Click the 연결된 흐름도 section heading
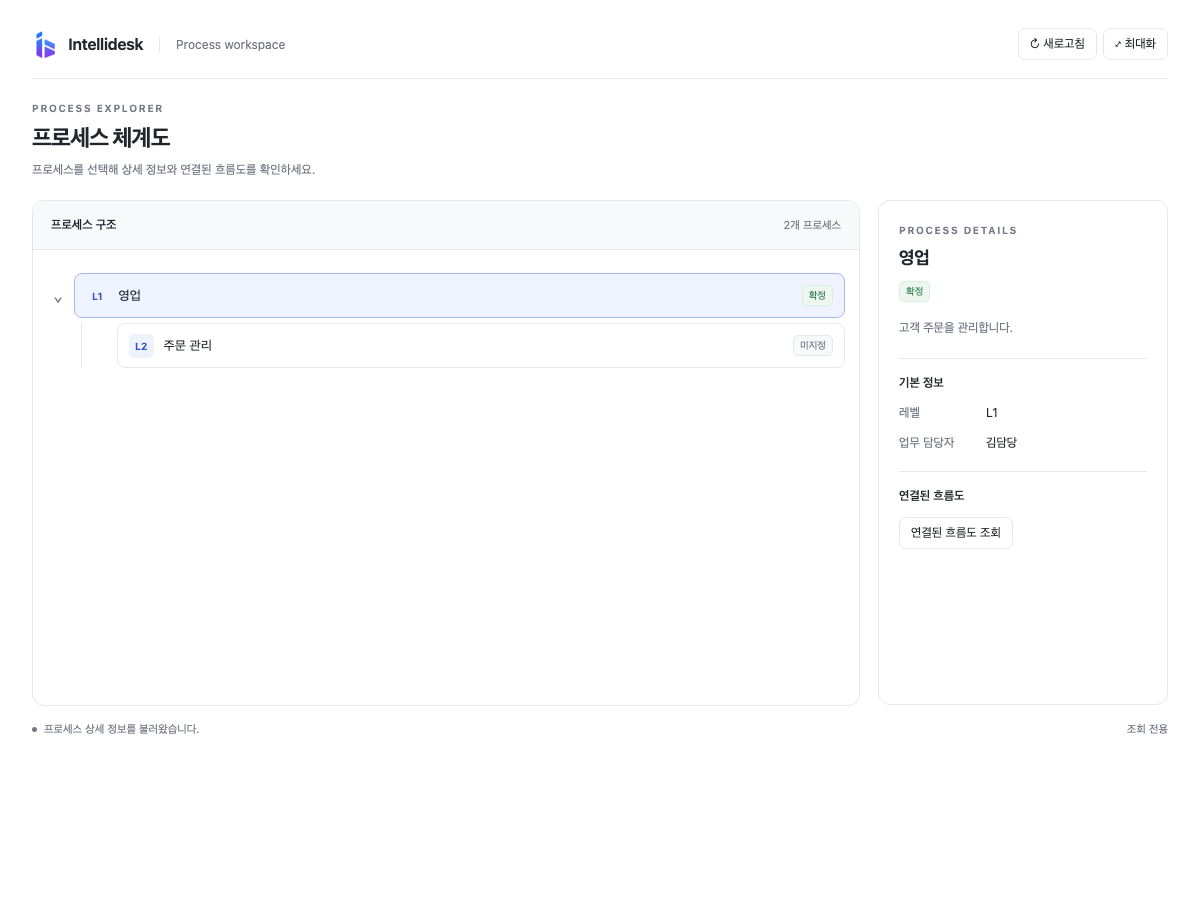This screenshot has width=1200, height=900. (x=931, y=495)
